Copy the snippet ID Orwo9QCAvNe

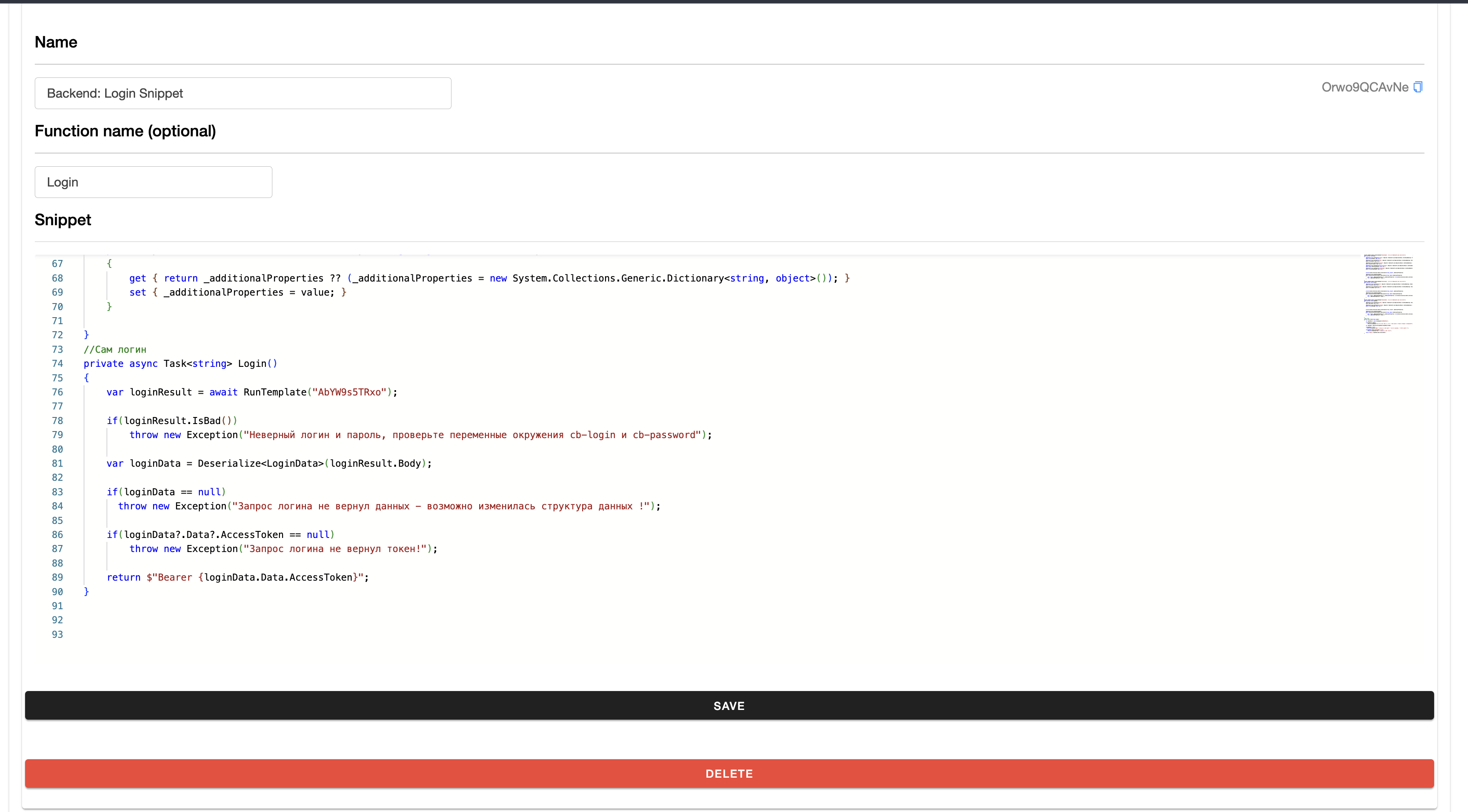click(x=1418, y=87)
